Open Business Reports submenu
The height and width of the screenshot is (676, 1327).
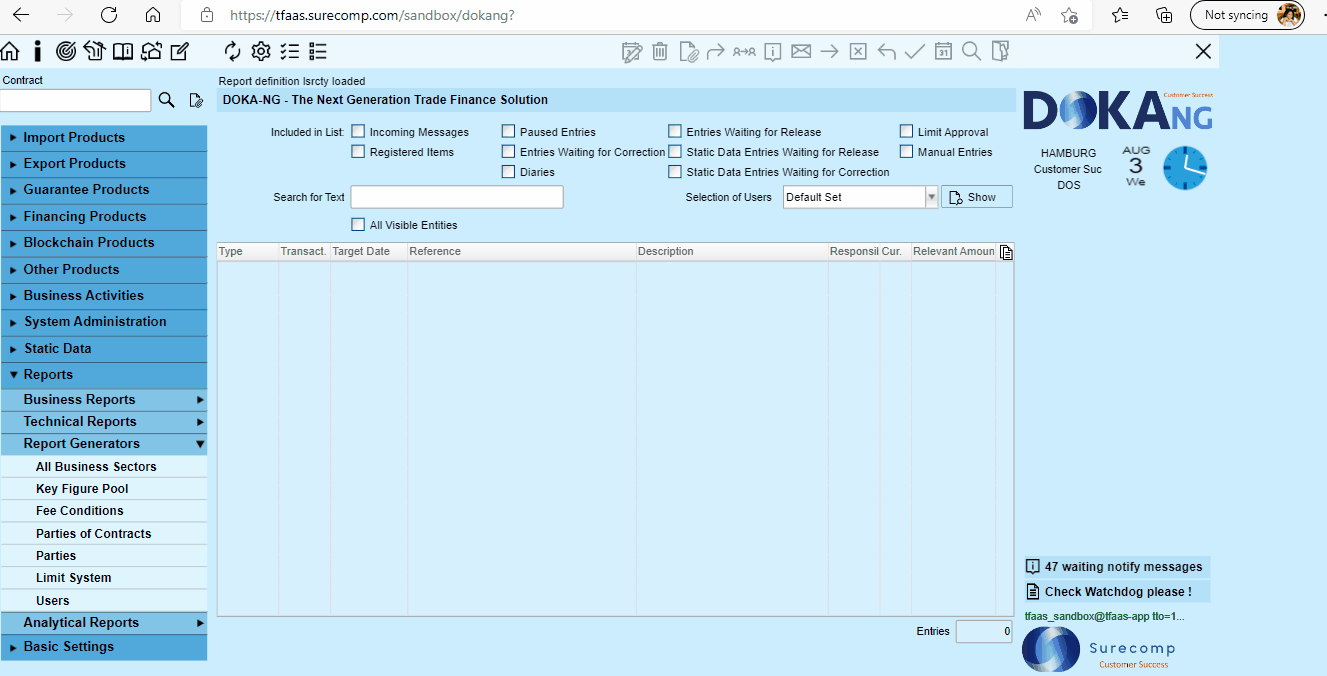(104, 400)
